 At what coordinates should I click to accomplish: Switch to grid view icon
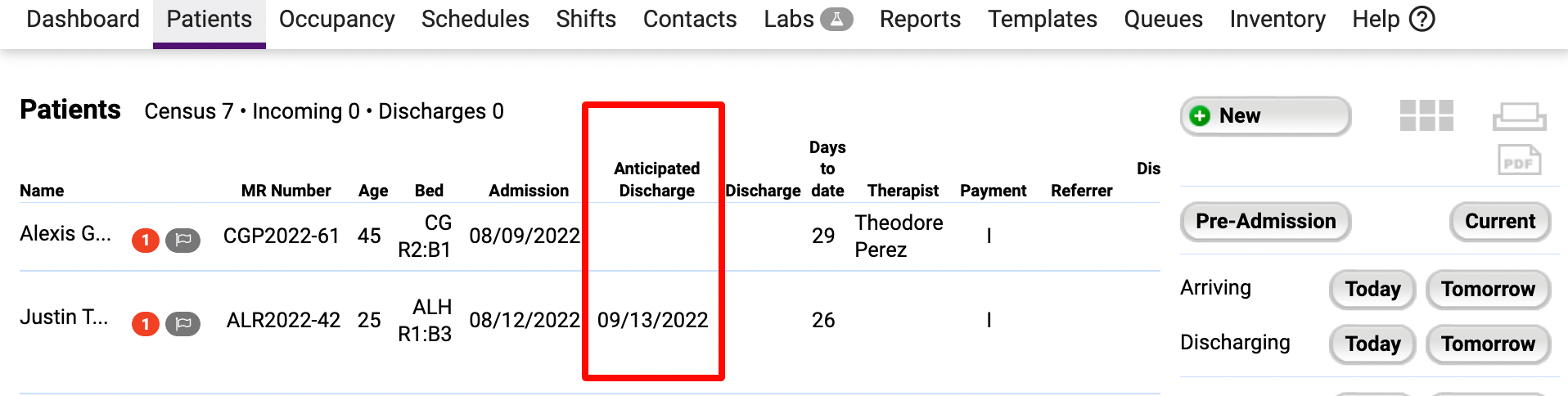[x=1426, y=115]
